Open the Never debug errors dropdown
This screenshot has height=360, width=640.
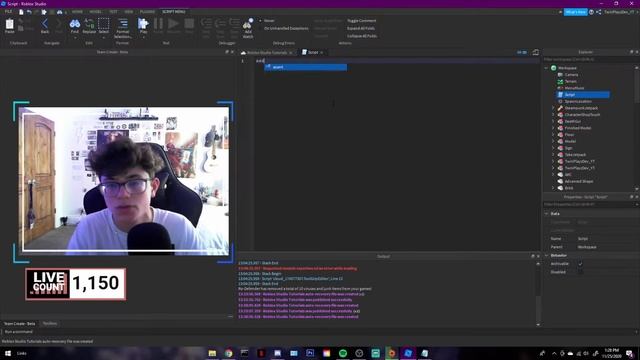268,20
